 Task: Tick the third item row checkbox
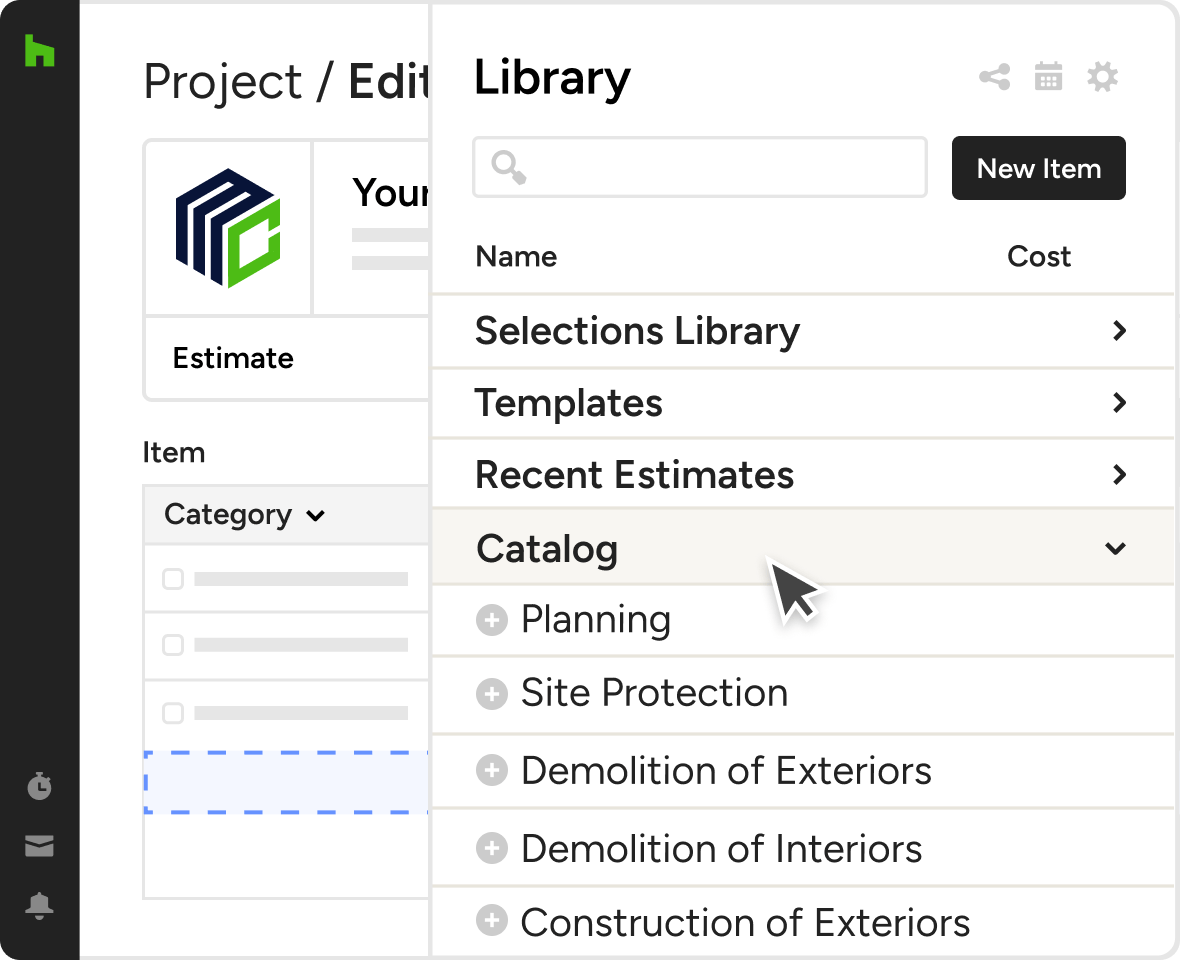(173, 713)
